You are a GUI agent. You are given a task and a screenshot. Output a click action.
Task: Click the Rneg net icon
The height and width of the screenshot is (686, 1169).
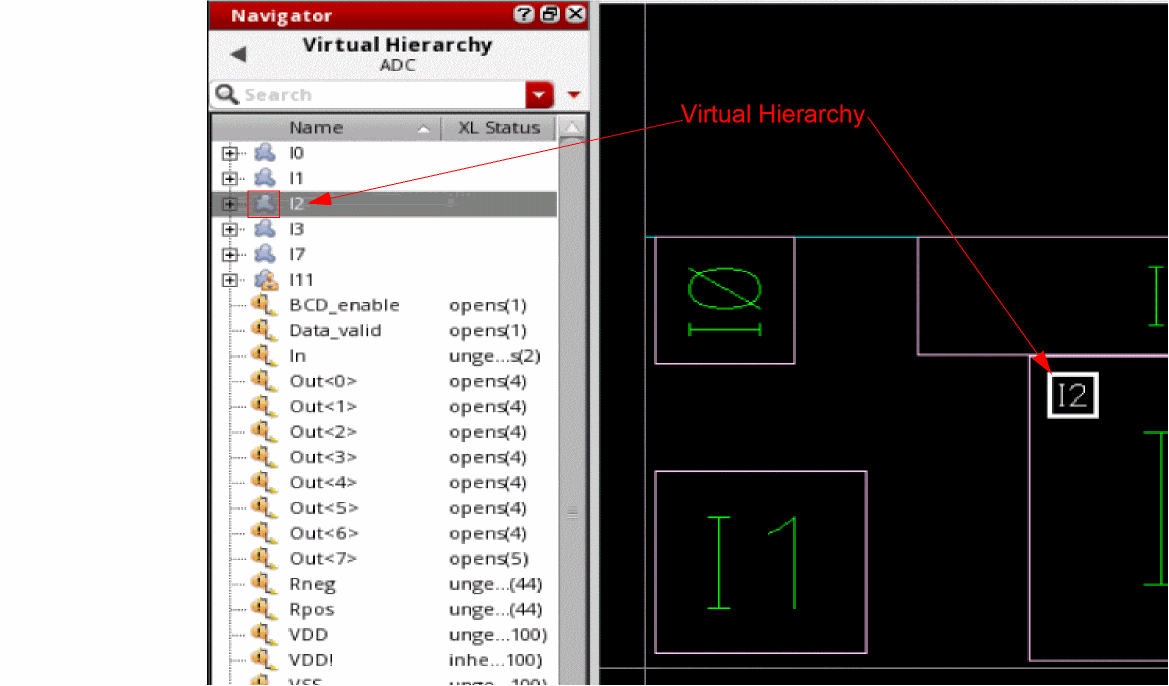coord(262,583)
